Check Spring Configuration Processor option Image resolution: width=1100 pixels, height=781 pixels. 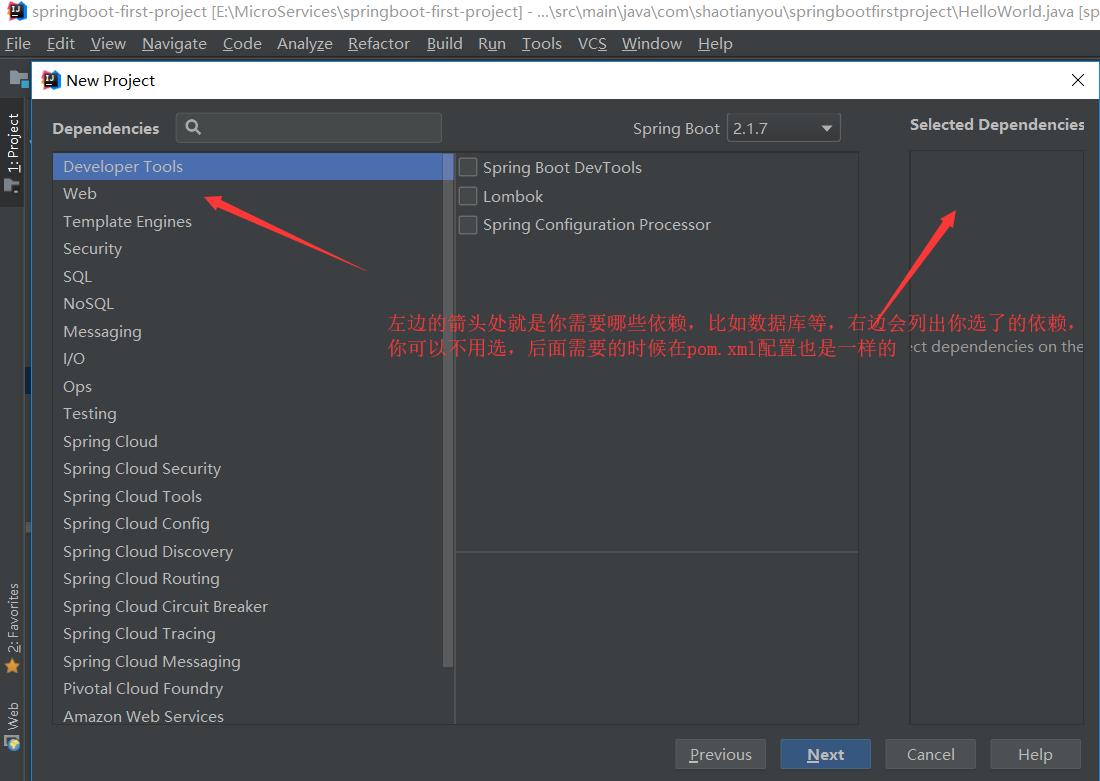pos(468,225)
